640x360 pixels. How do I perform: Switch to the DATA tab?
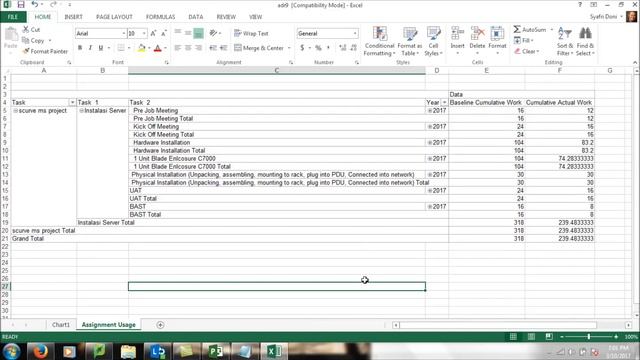click(x=196, y=17)
